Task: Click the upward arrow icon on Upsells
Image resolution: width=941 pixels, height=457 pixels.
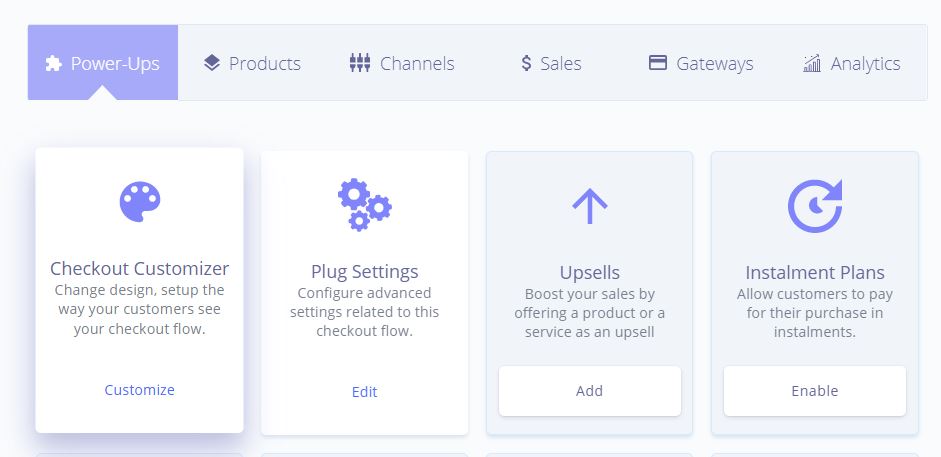Action: pos(590,206)
